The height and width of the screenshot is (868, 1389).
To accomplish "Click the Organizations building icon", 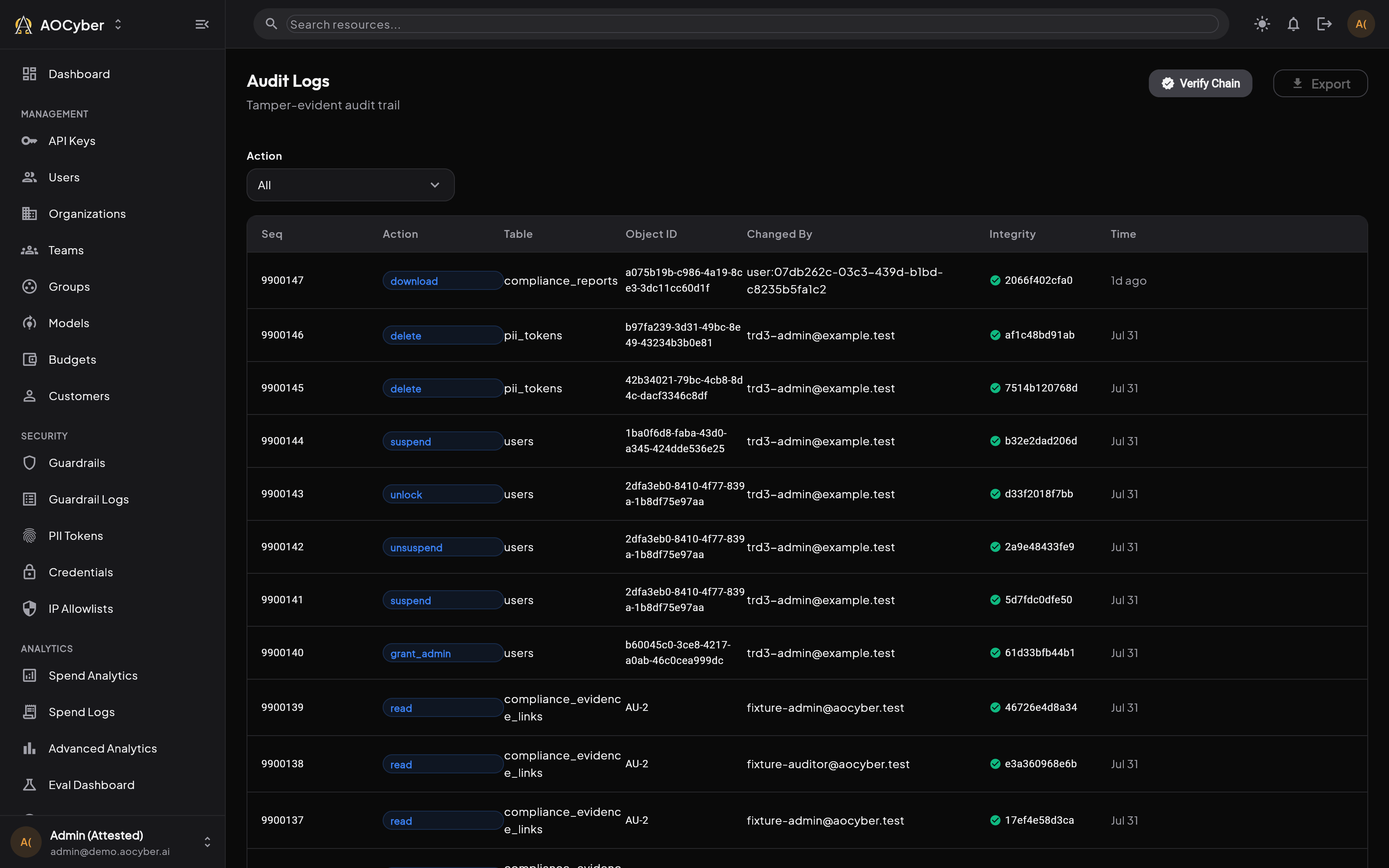I will pos(29,214).
